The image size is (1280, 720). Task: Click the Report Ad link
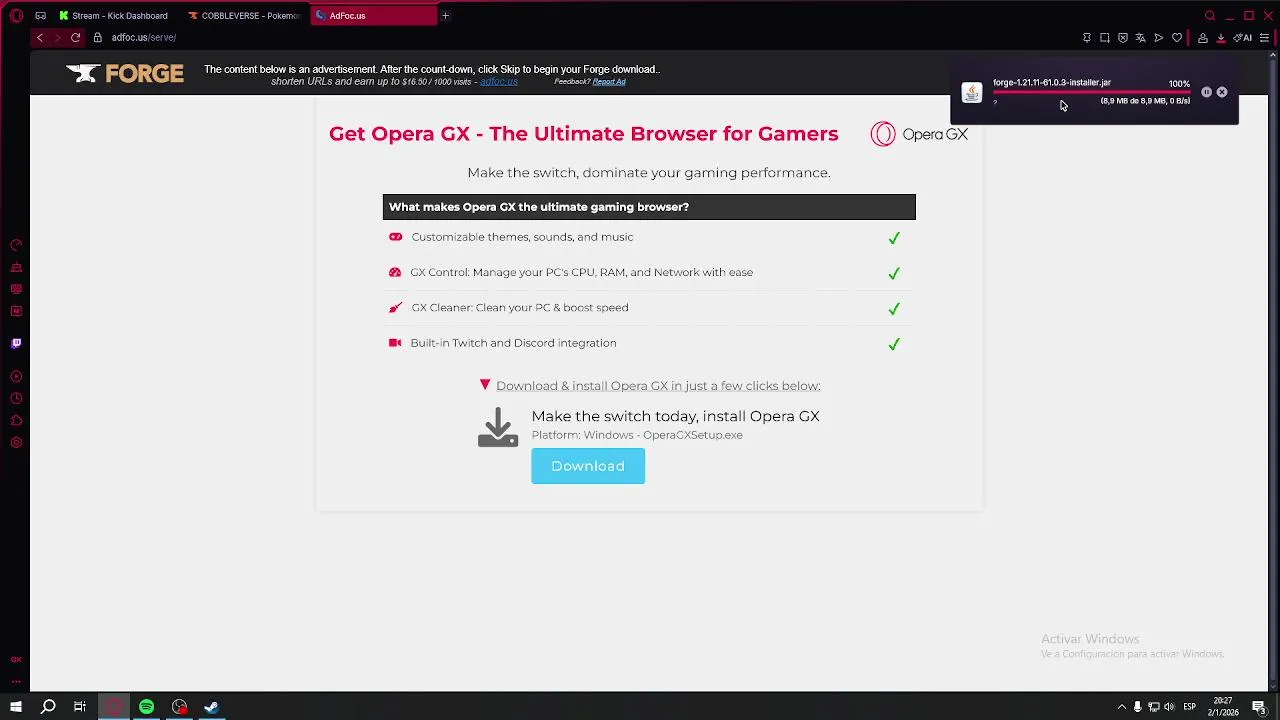pos(609,82)
